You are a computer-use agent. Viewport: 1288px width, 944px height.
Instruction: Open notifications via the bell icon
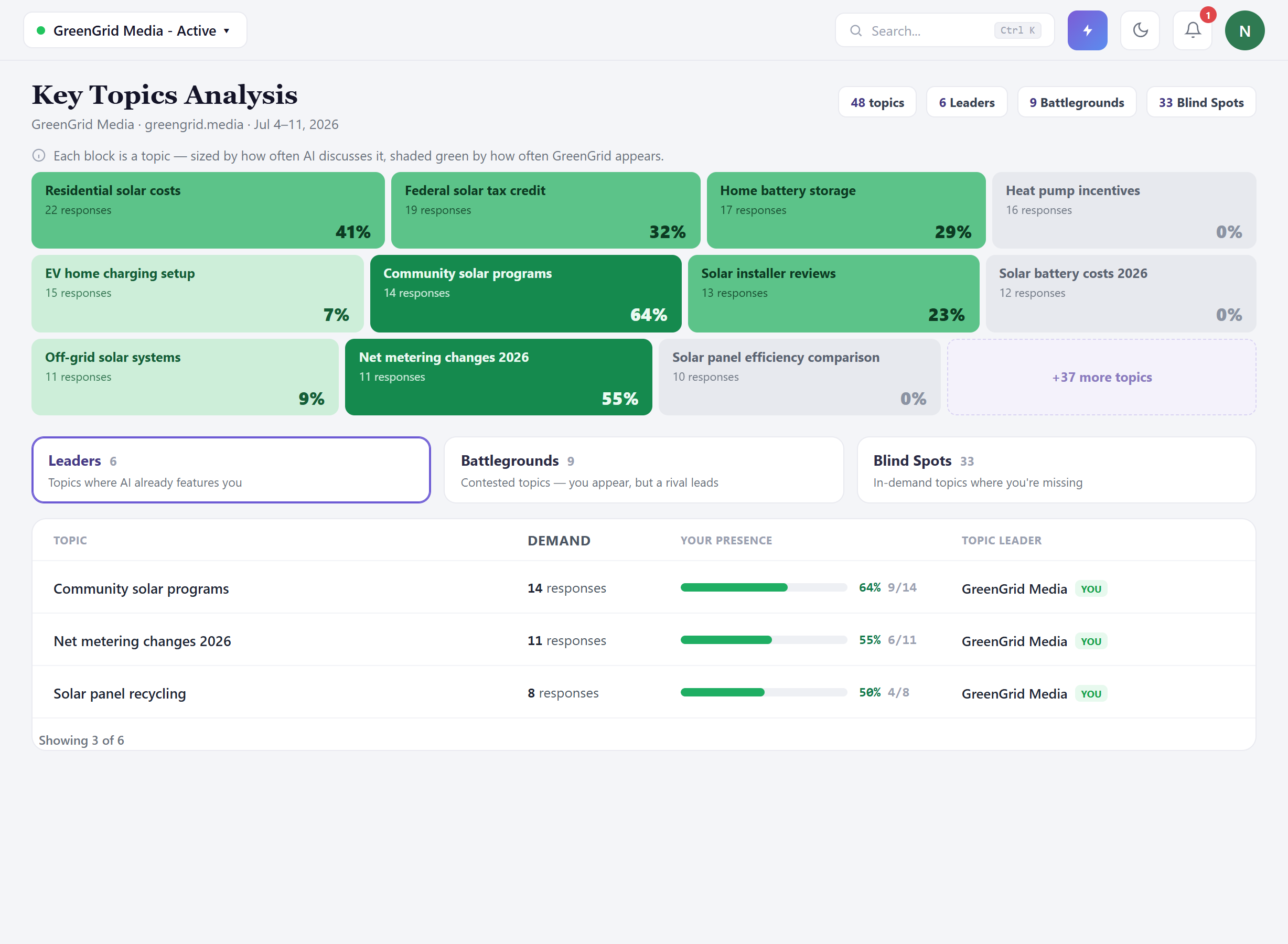(1192, 30)
